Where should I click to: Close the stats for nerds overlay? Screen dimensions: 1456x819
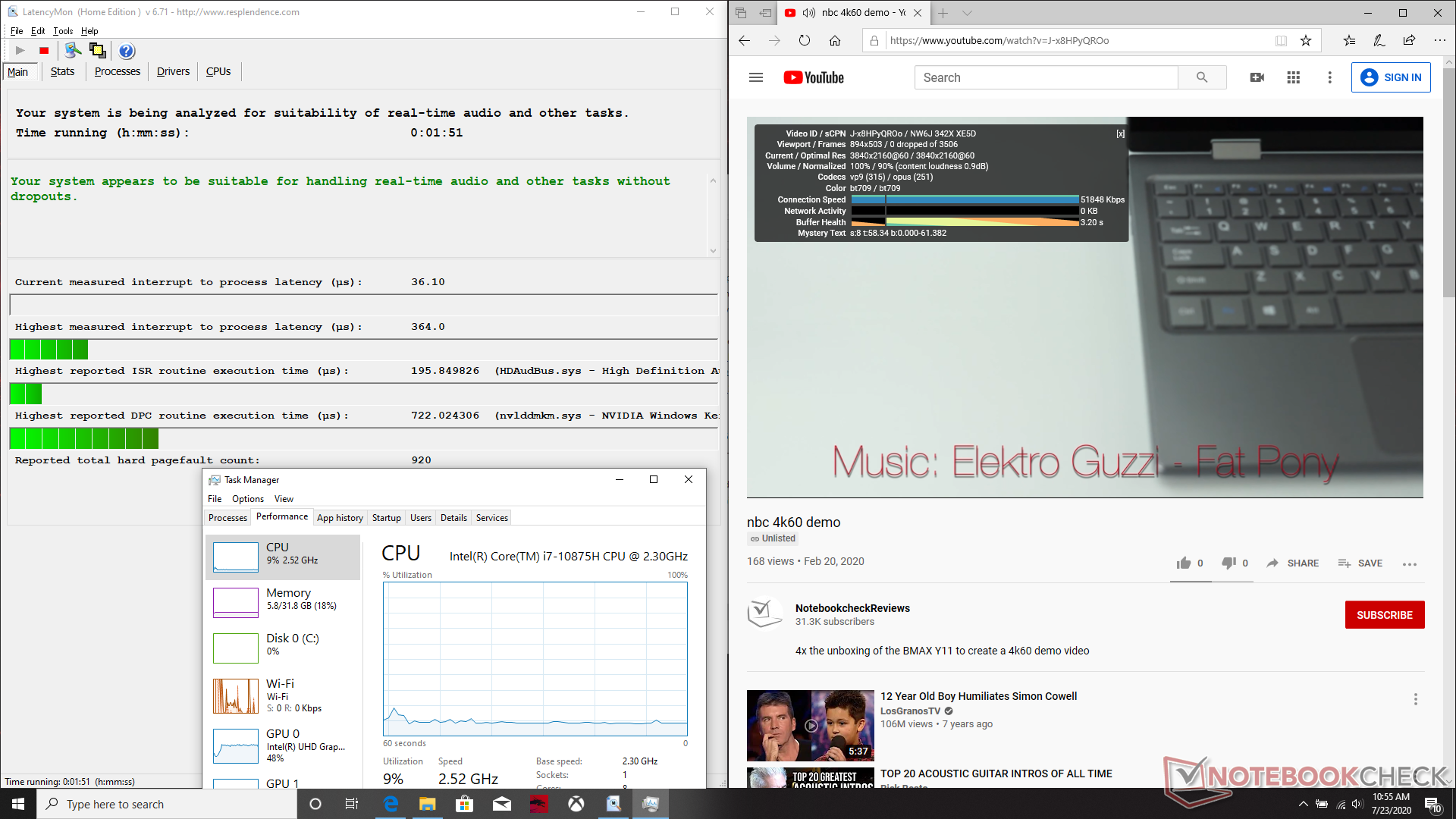coord(1120,133)
